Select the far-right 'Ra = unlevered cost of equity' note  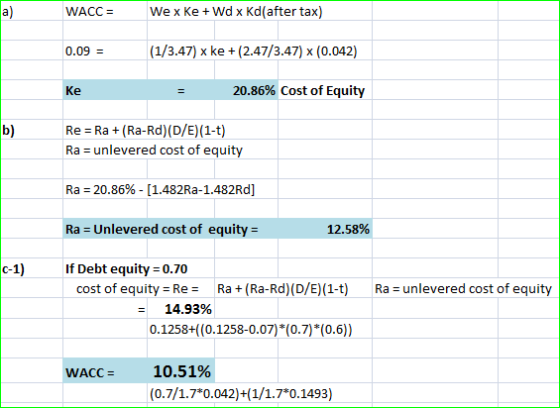click(463, 289)
